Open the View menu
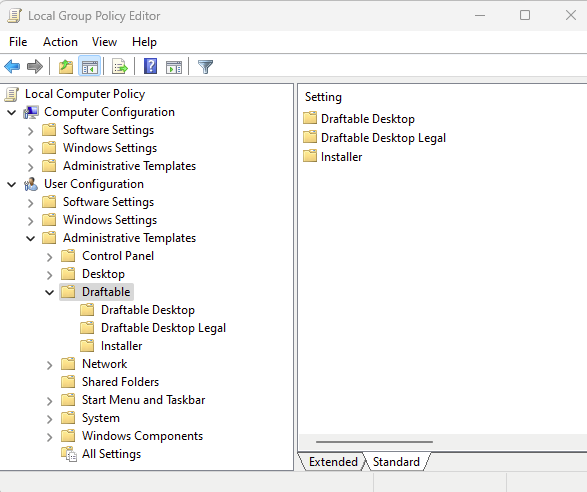Image resolution: width=587 pixels, height=492 pixels. pos(104,42)
